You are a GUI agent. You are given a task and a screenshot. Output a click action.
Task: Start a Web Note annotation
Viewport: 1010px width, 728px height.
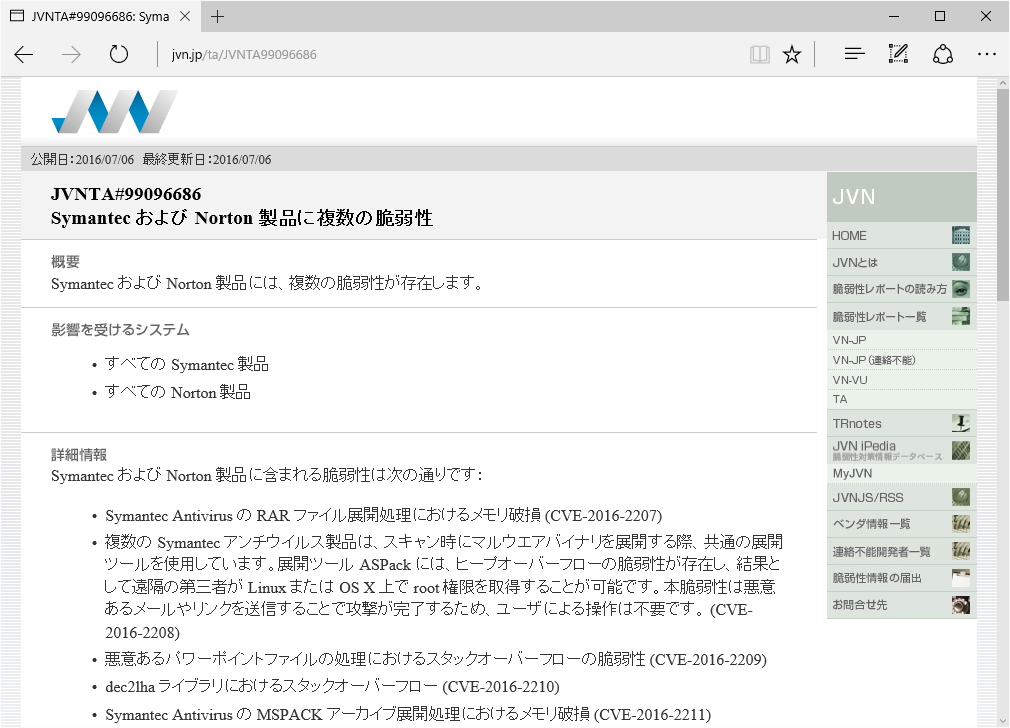[898, 54]
